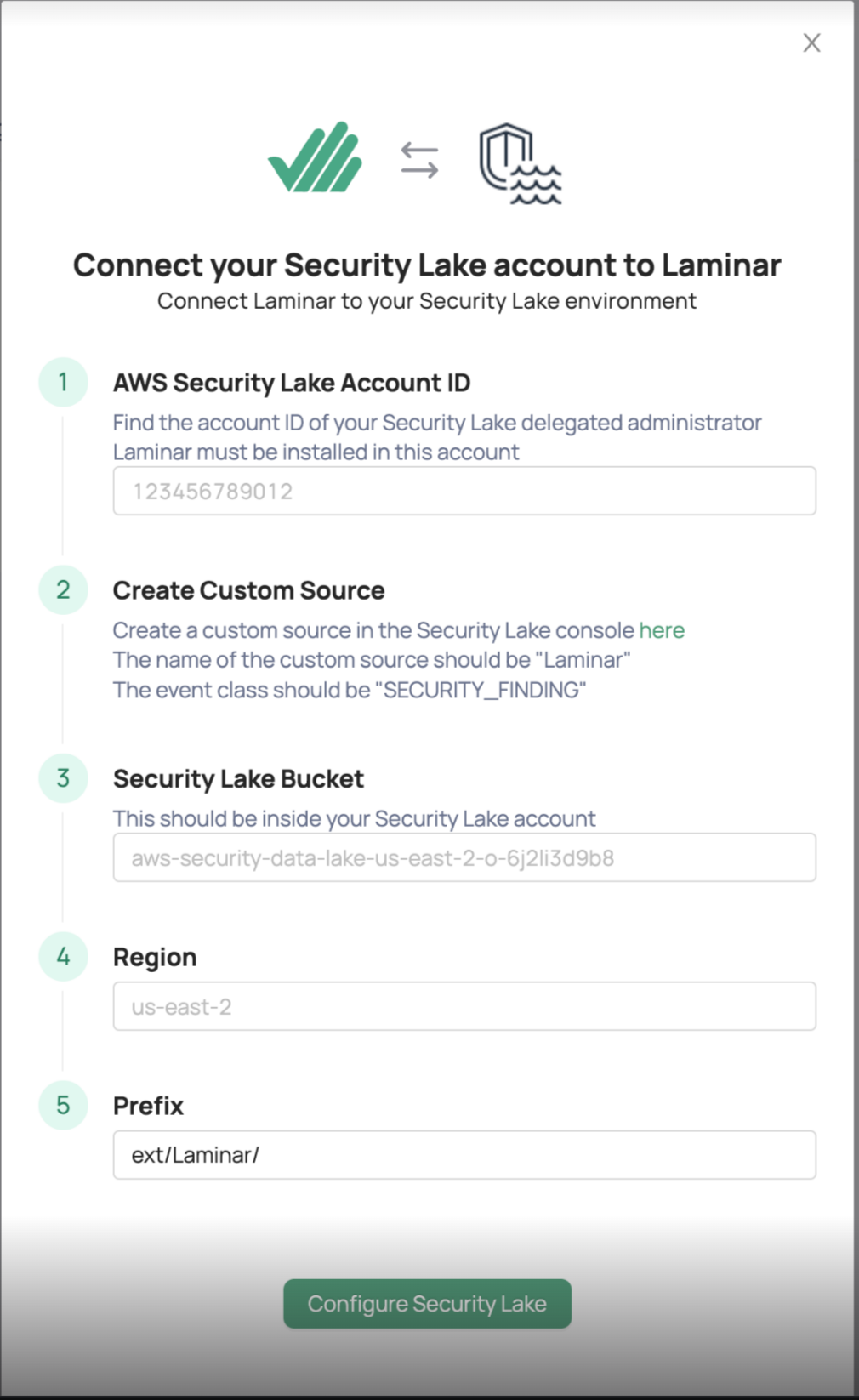Focus the Security Lake Bucket field
The height and width of the screenshot is (1400, 859).
click(464, 857)
